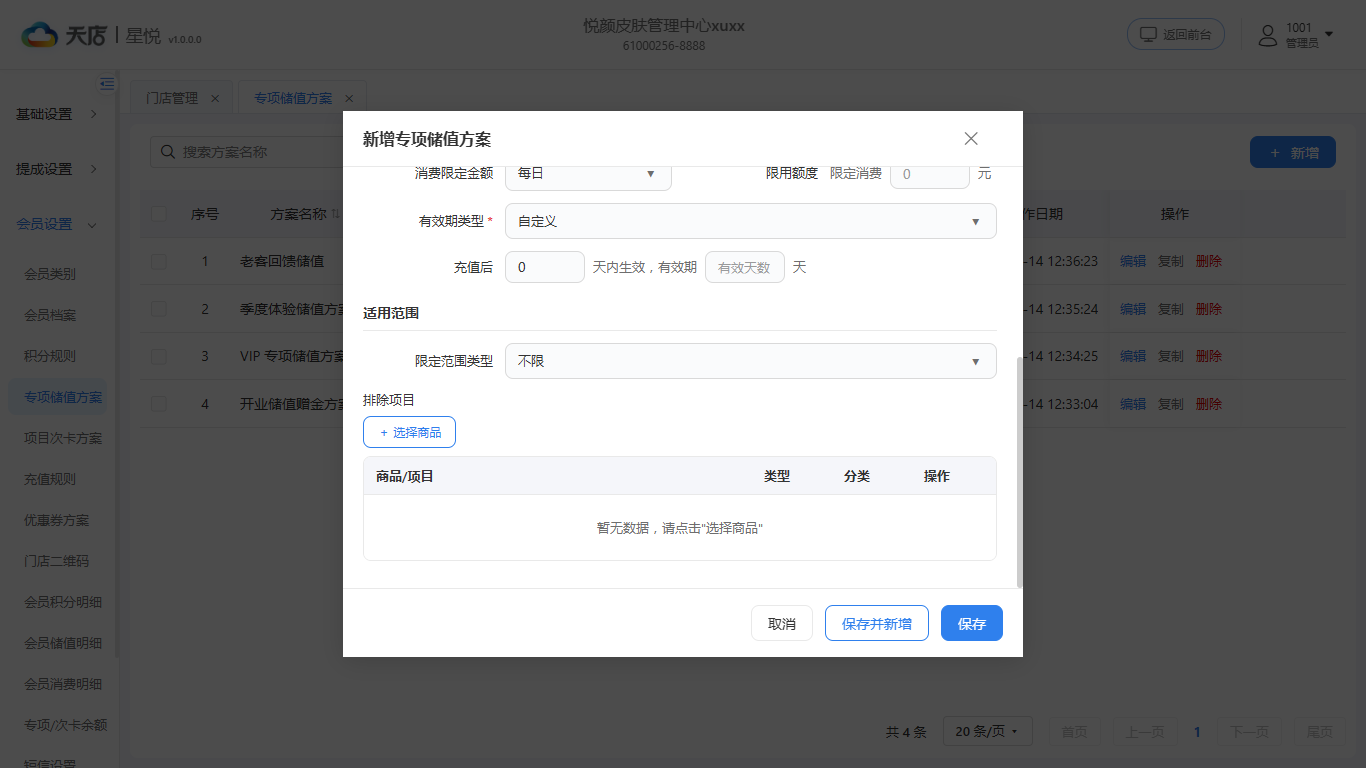Click the sort icon beside 方案名称
Screen dimensions: 1366x768
(x=336, y=214)
